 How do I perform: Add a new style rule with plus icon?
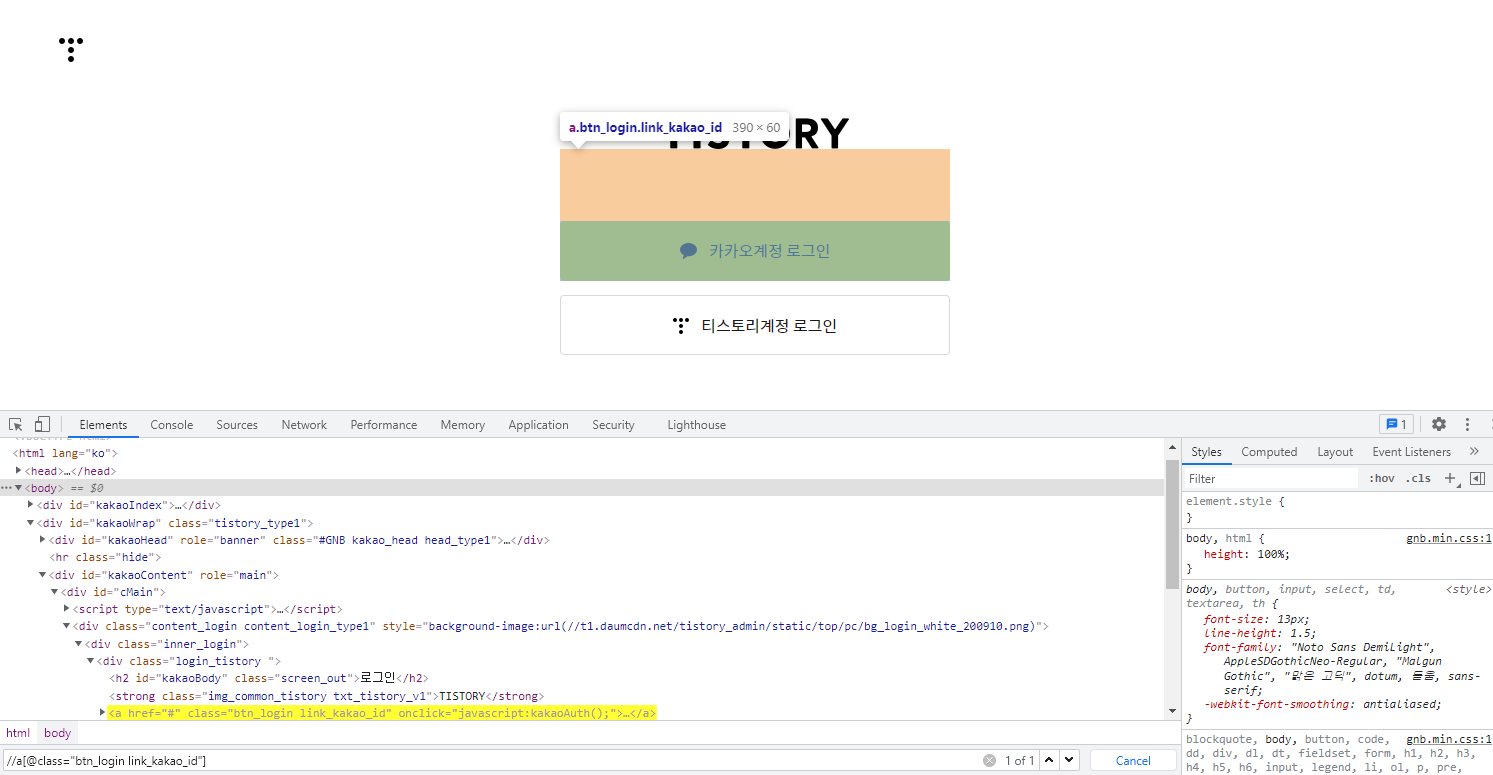tap(1450, 478)
